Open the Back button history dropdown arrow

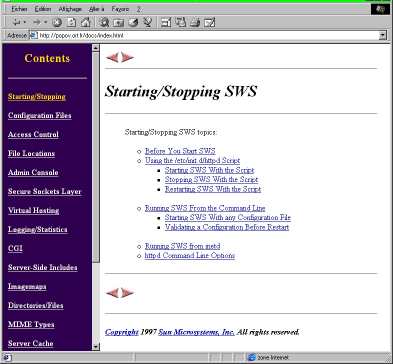click(x=24, y=22)
